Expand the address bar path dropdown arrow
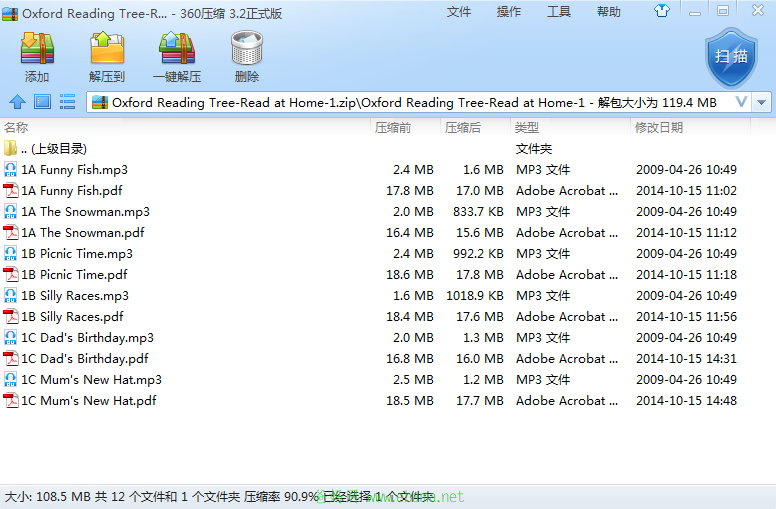 762,102
